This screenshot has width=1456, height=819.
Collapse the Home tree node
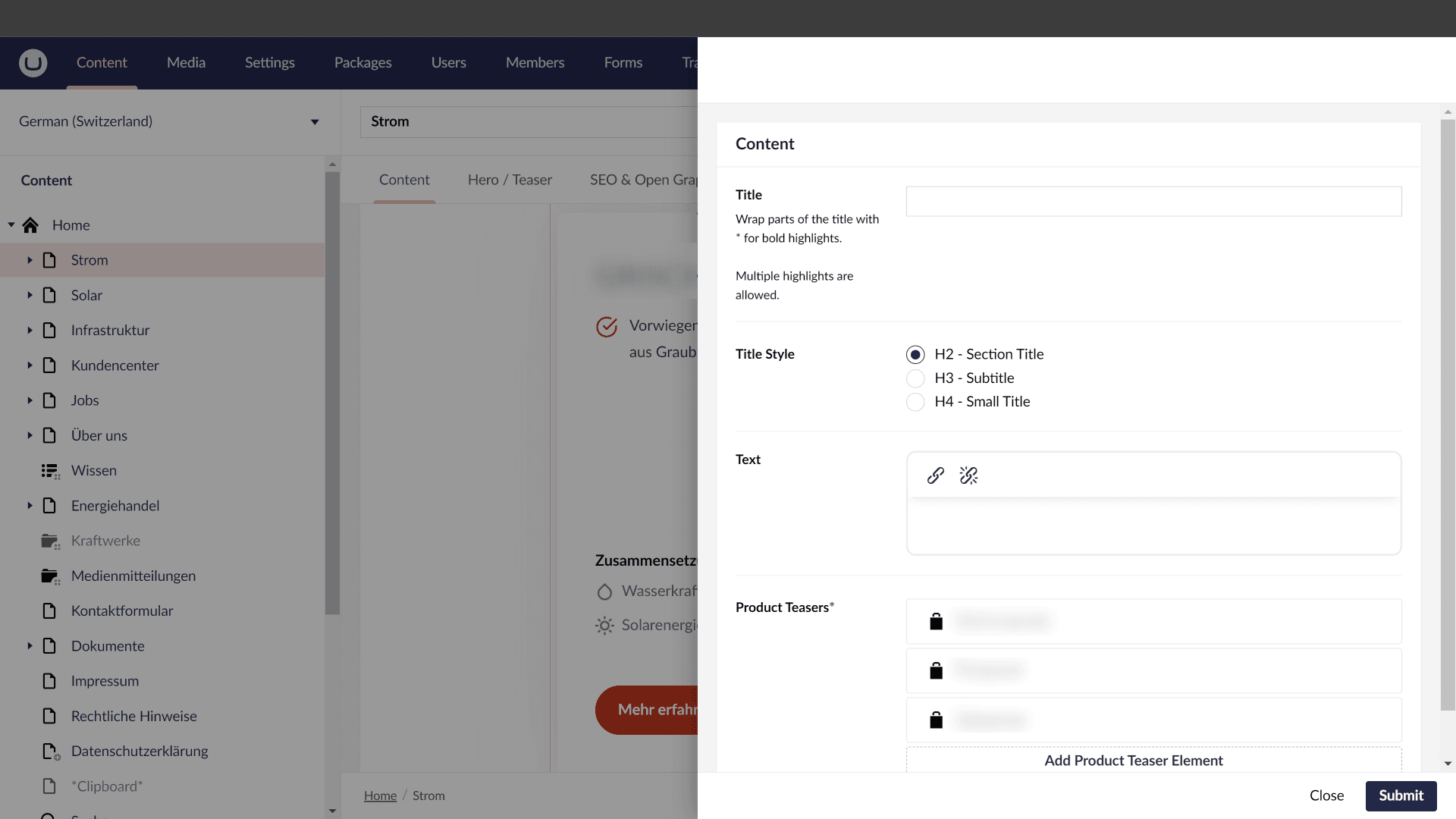[x=11, y=225]
